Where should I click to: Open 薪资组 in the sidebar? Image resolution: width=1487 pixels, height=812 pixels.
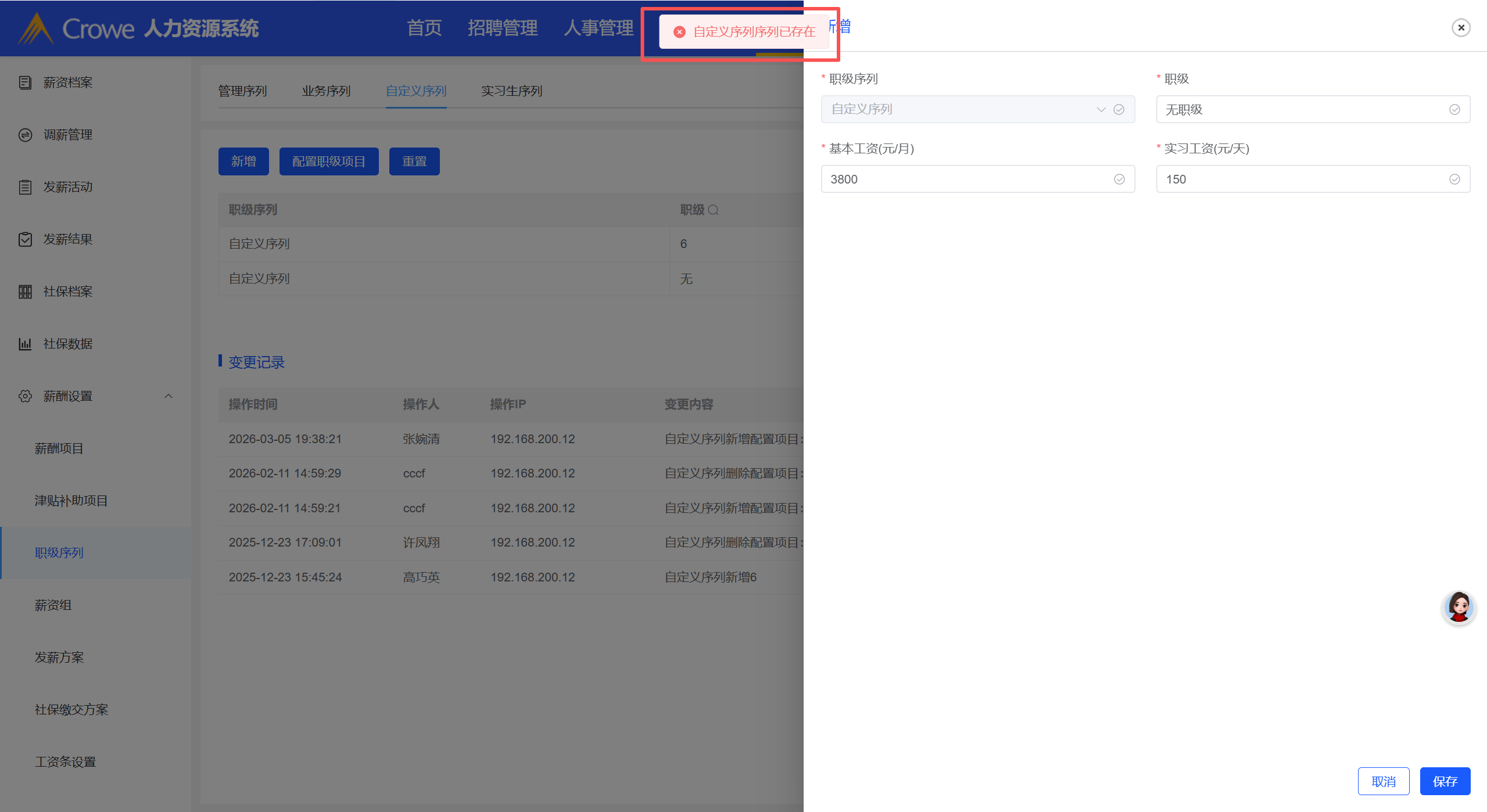(x=53, y=605)
